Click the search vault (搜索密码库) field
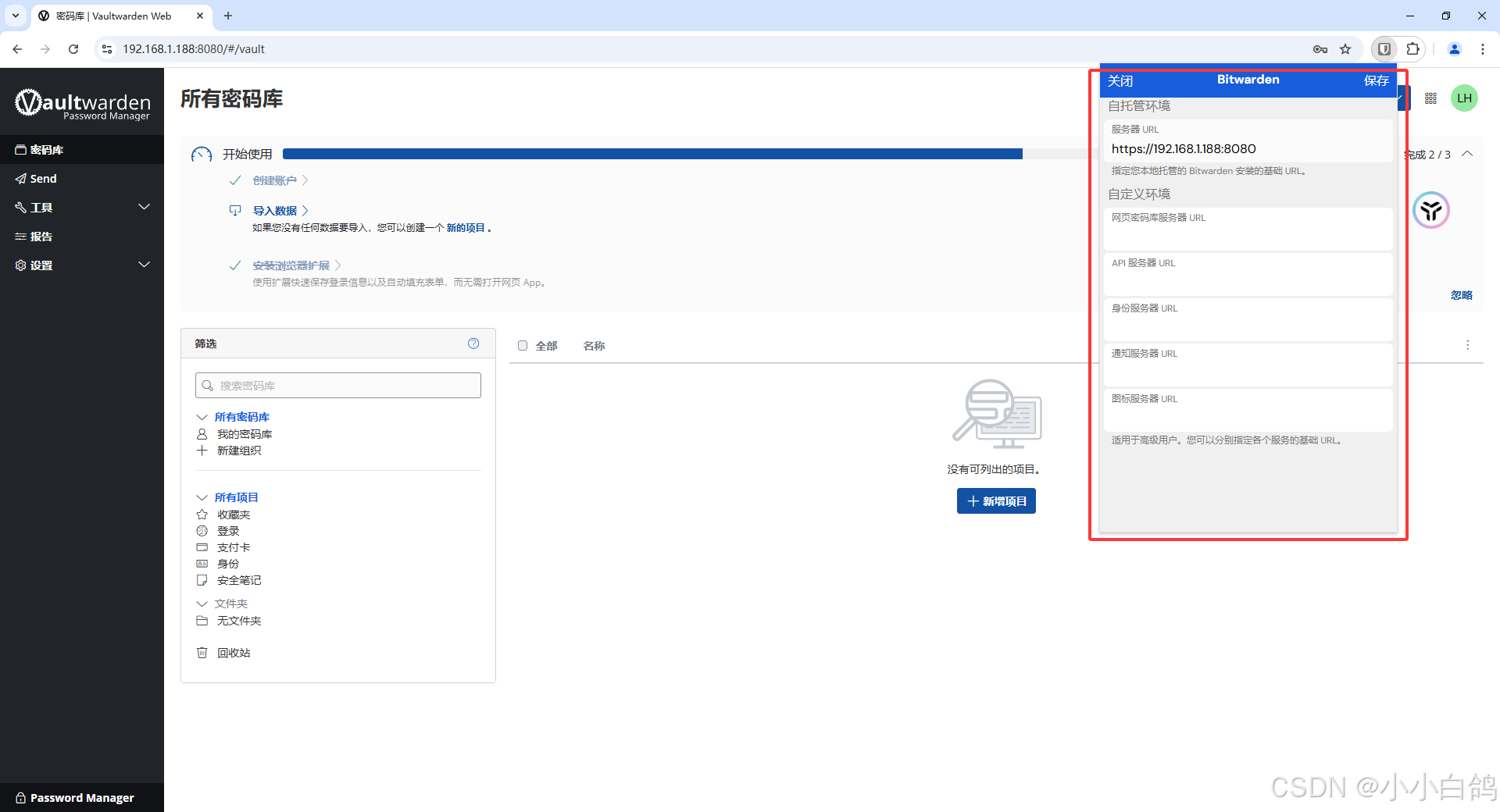This screenshot has width=1500, height=812. [338, 386]
